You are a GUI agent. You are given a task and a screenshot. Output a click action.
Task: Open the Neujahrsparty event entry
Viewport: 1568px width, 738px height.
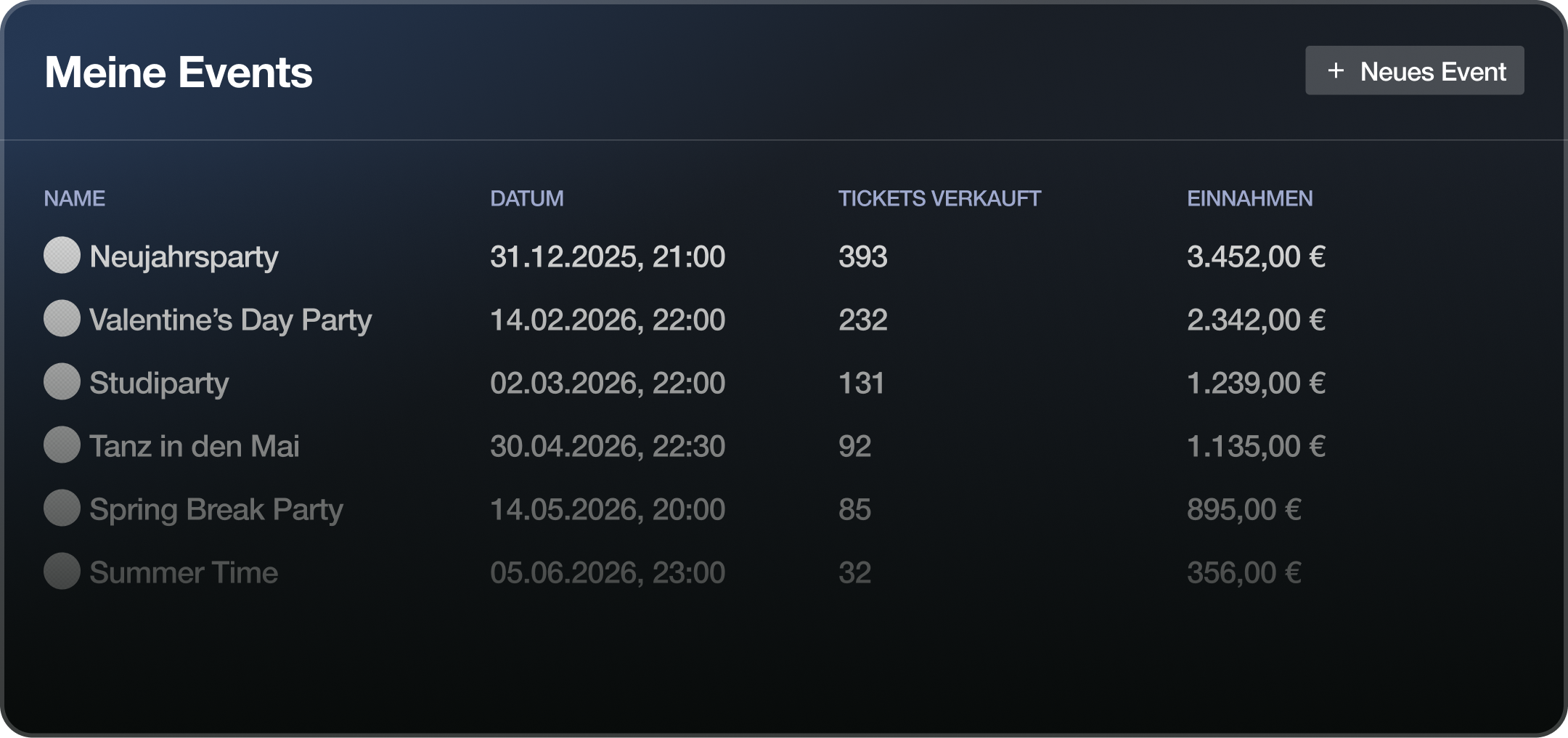(185, 256)
